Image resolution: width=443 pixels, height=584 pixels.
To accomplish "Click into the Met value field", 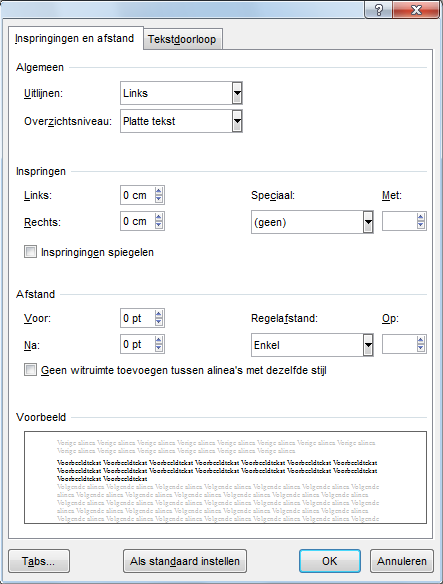I will coord(399,221).
